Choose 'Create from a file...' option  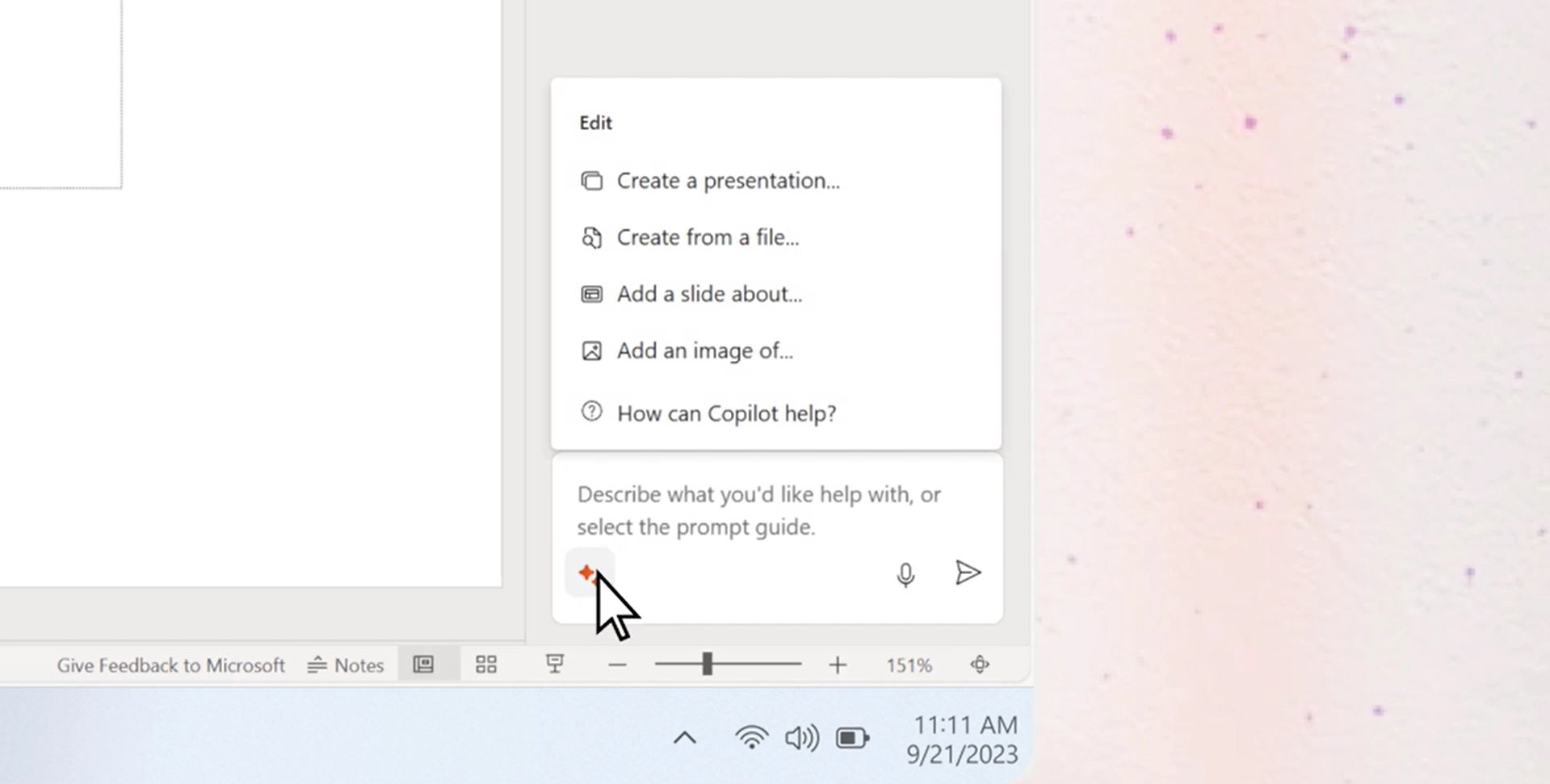click(x=690, y=237)
